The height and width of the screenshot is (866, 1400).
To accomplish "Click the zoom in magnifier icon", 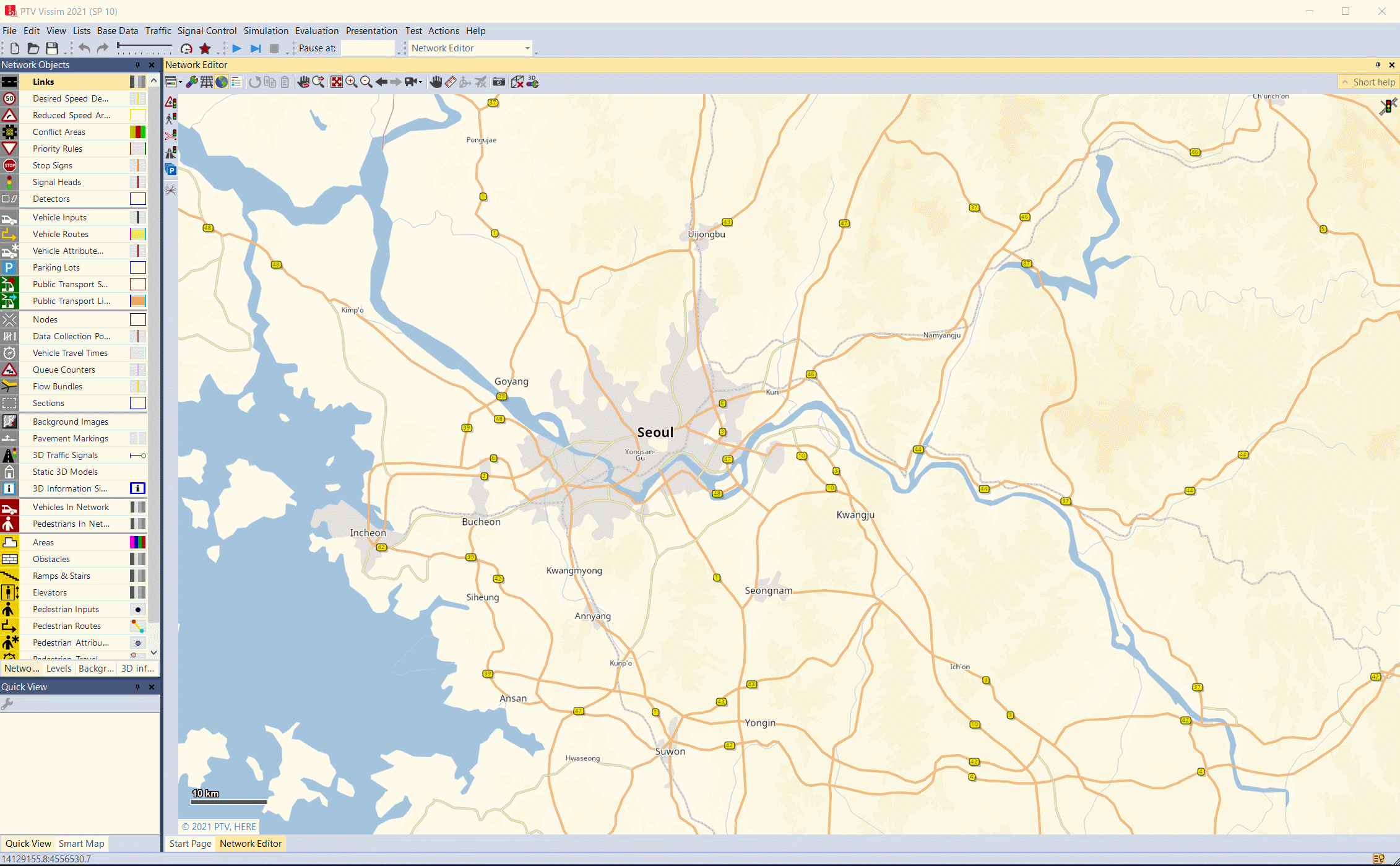I will pos(352,82).
